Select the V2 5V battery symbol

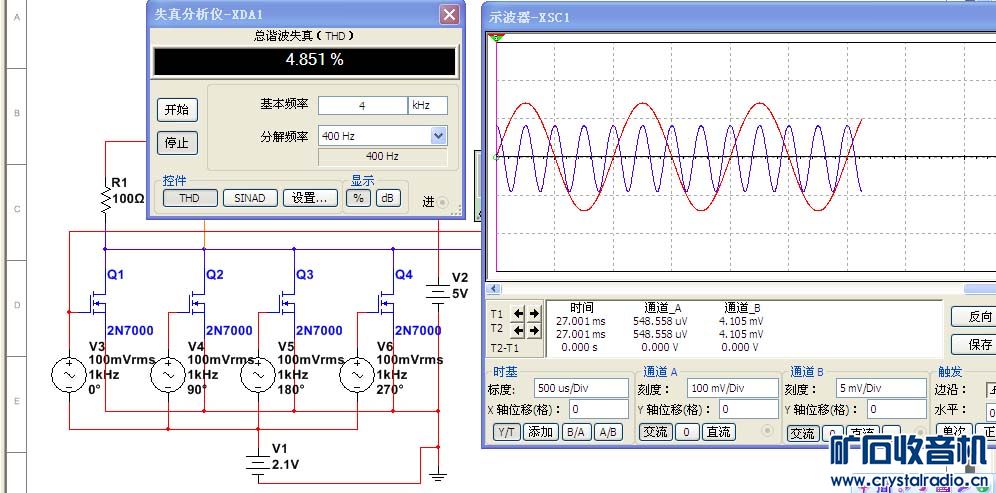click(x=438, y=293)
